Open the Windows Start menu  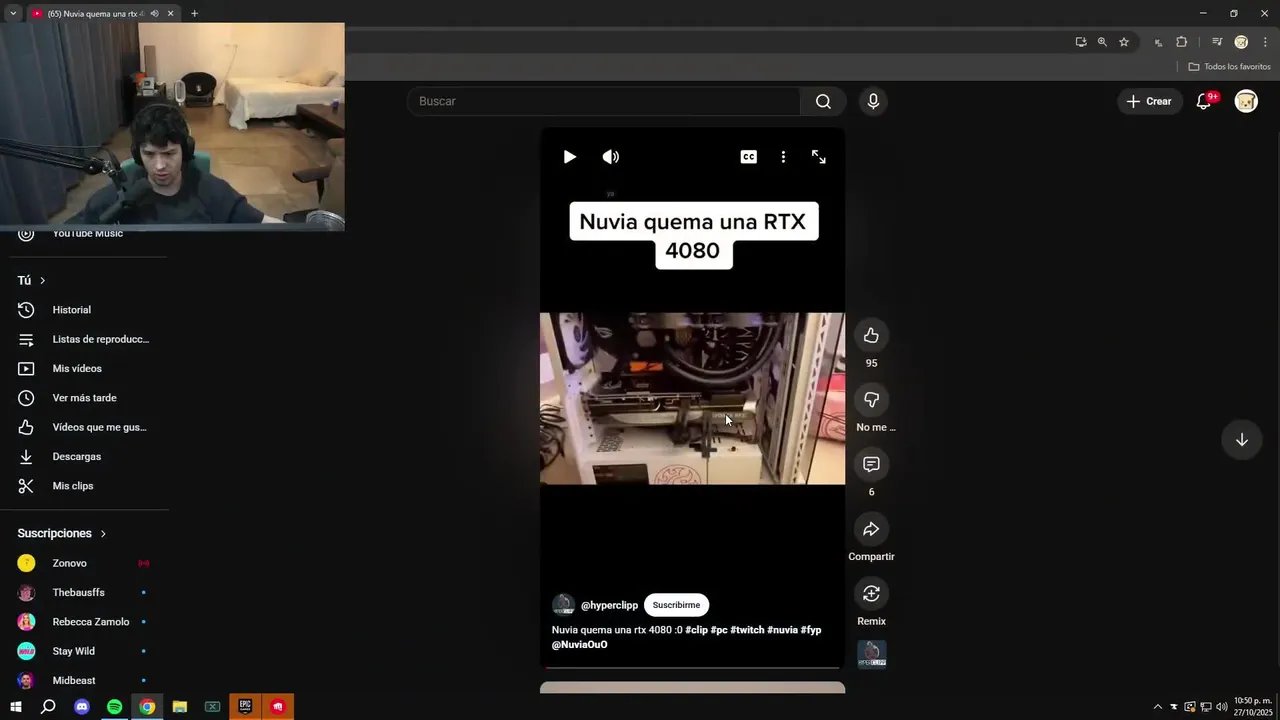16,707
